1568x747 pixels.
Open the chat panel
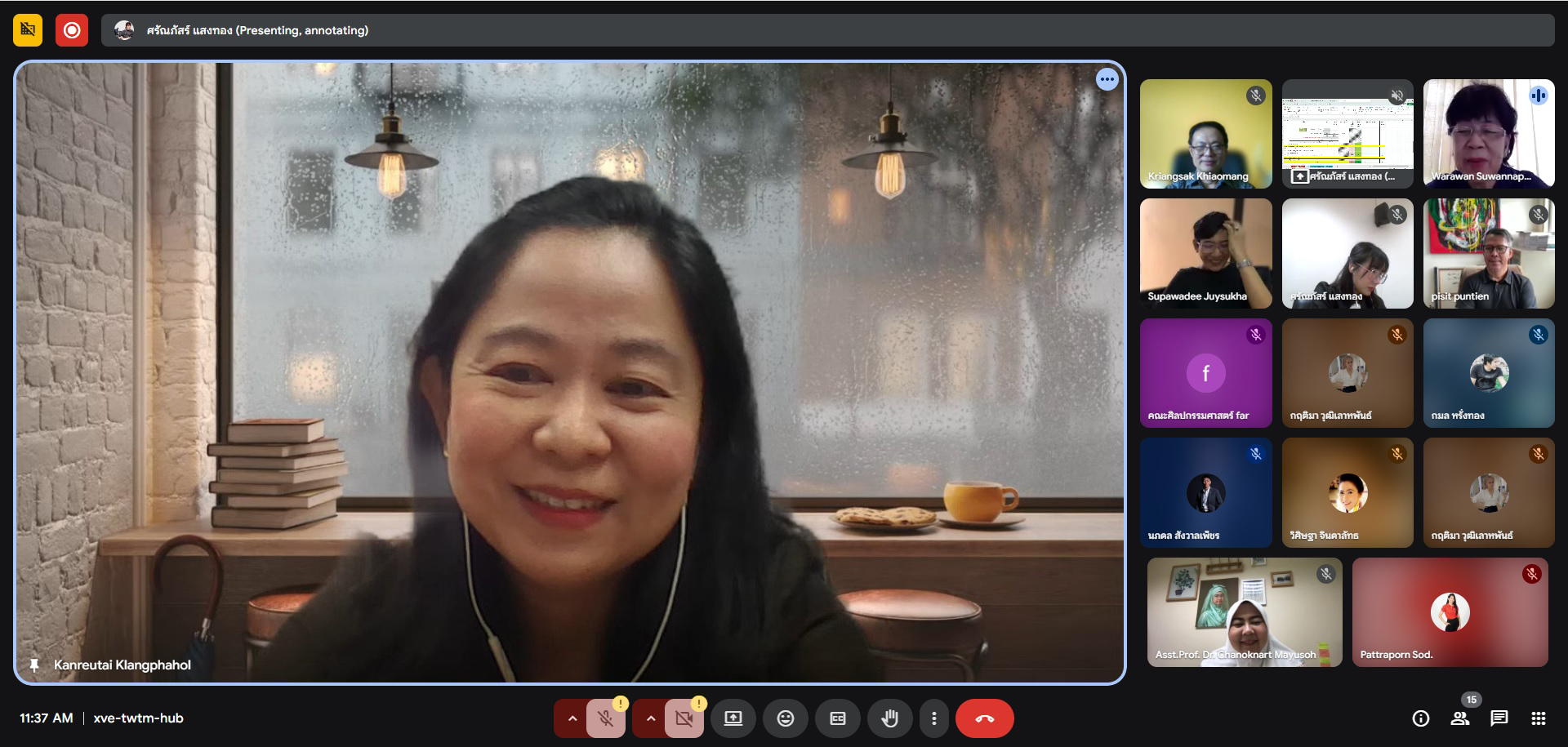point(1499,718)
